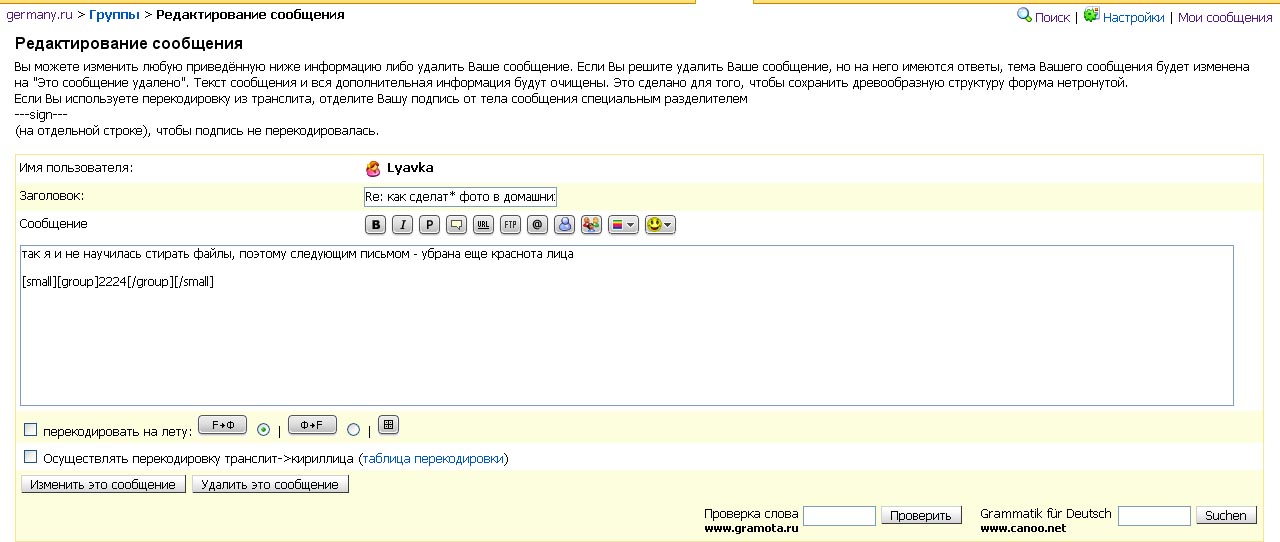
Task: Expand the smiley emoticon dropdown
Action: pyautogui.click(x=660, y=225)
